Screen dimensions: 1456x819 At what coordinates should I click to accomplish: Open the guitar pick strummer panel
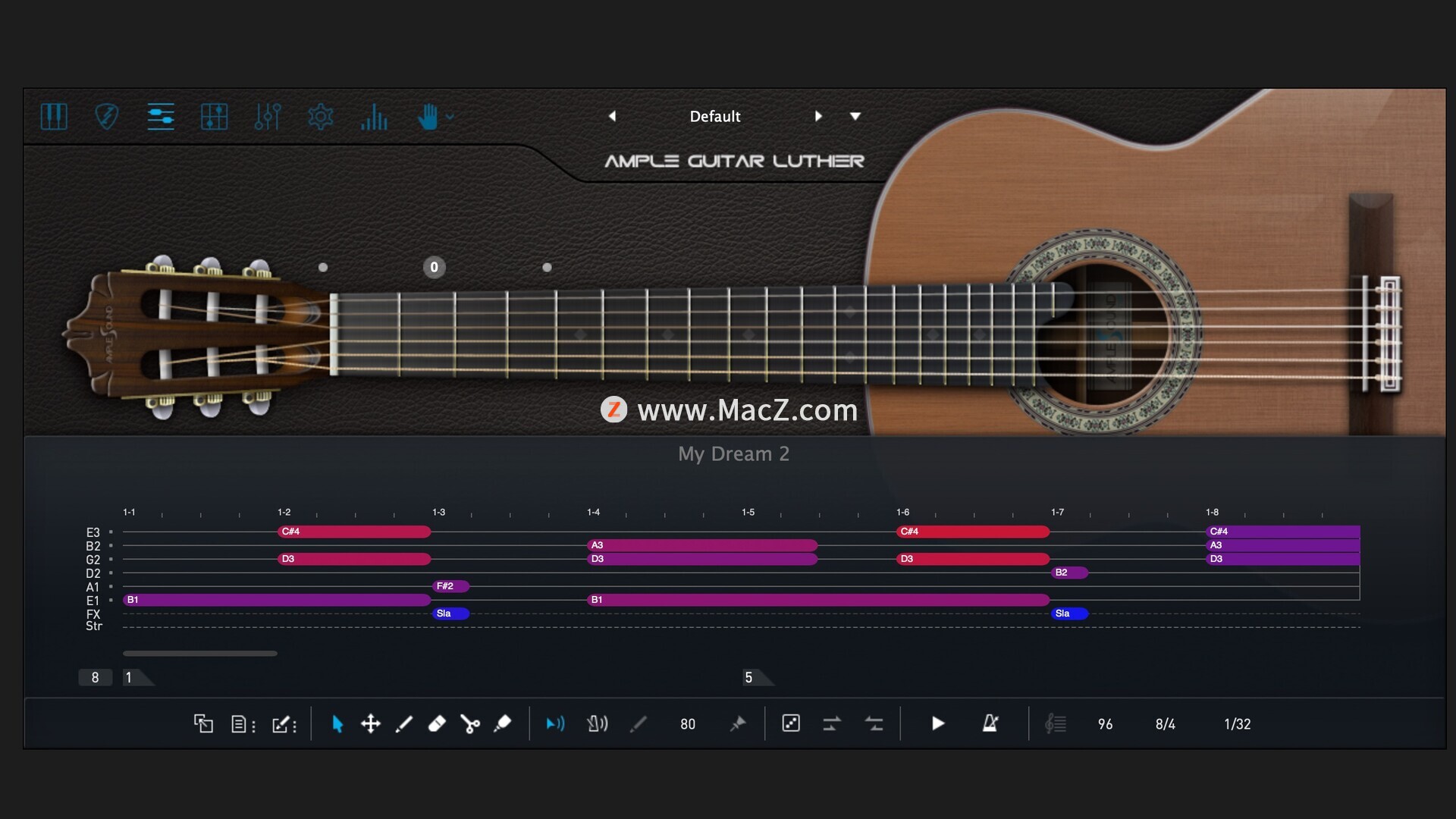107,117
